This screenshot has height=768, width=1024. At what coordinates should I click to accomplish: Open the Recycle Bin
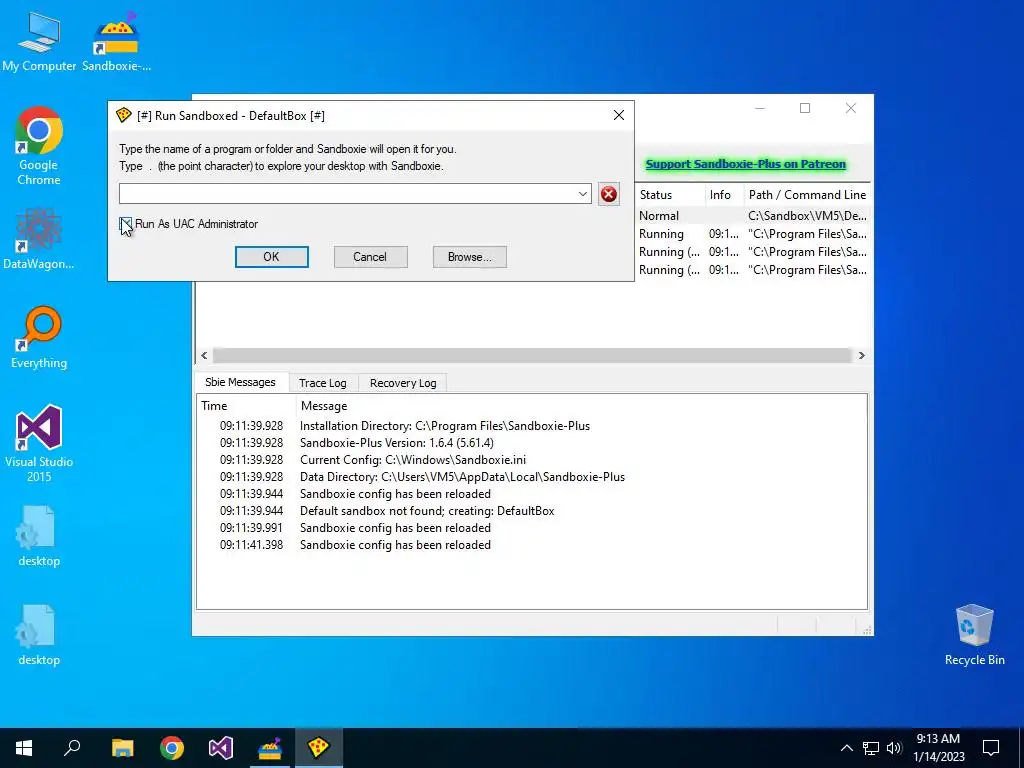pyautogui.click(x=974, y=635)
